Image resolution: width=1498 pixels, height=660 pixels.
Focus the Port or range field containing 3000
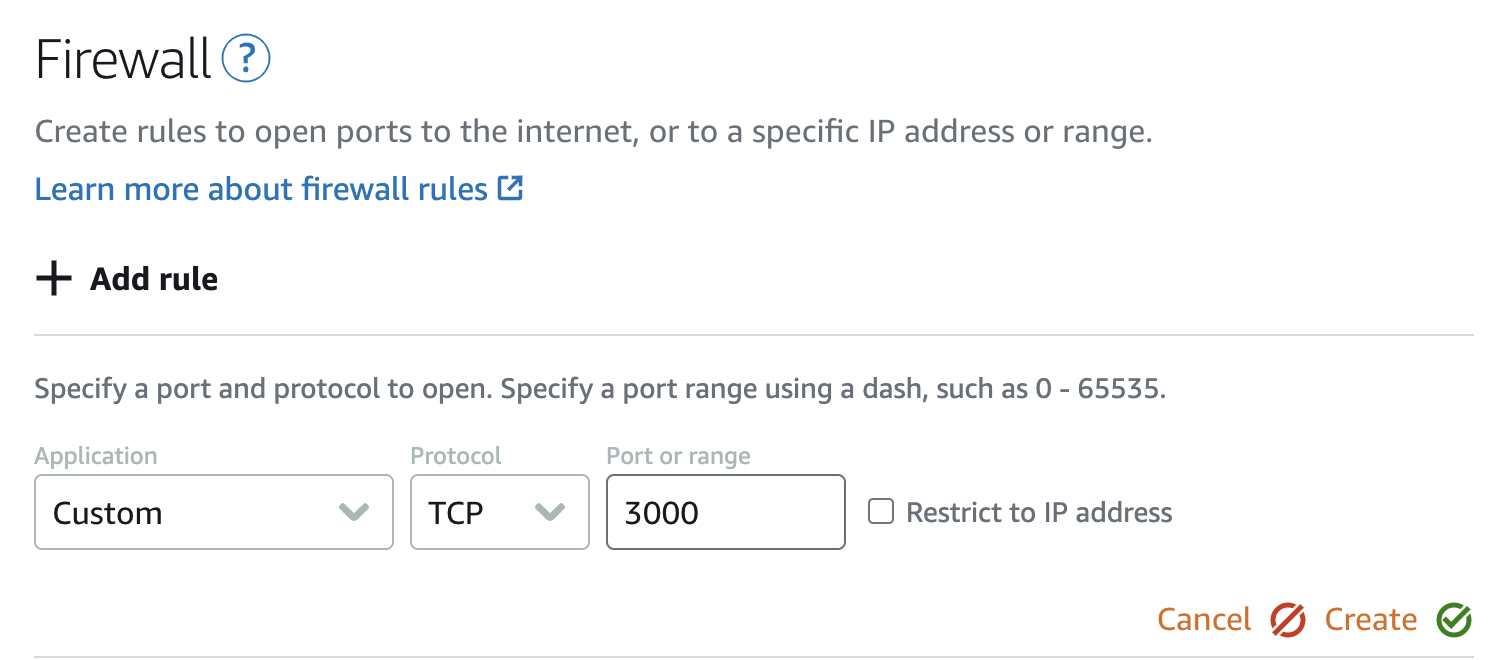[x=725, y=513]
